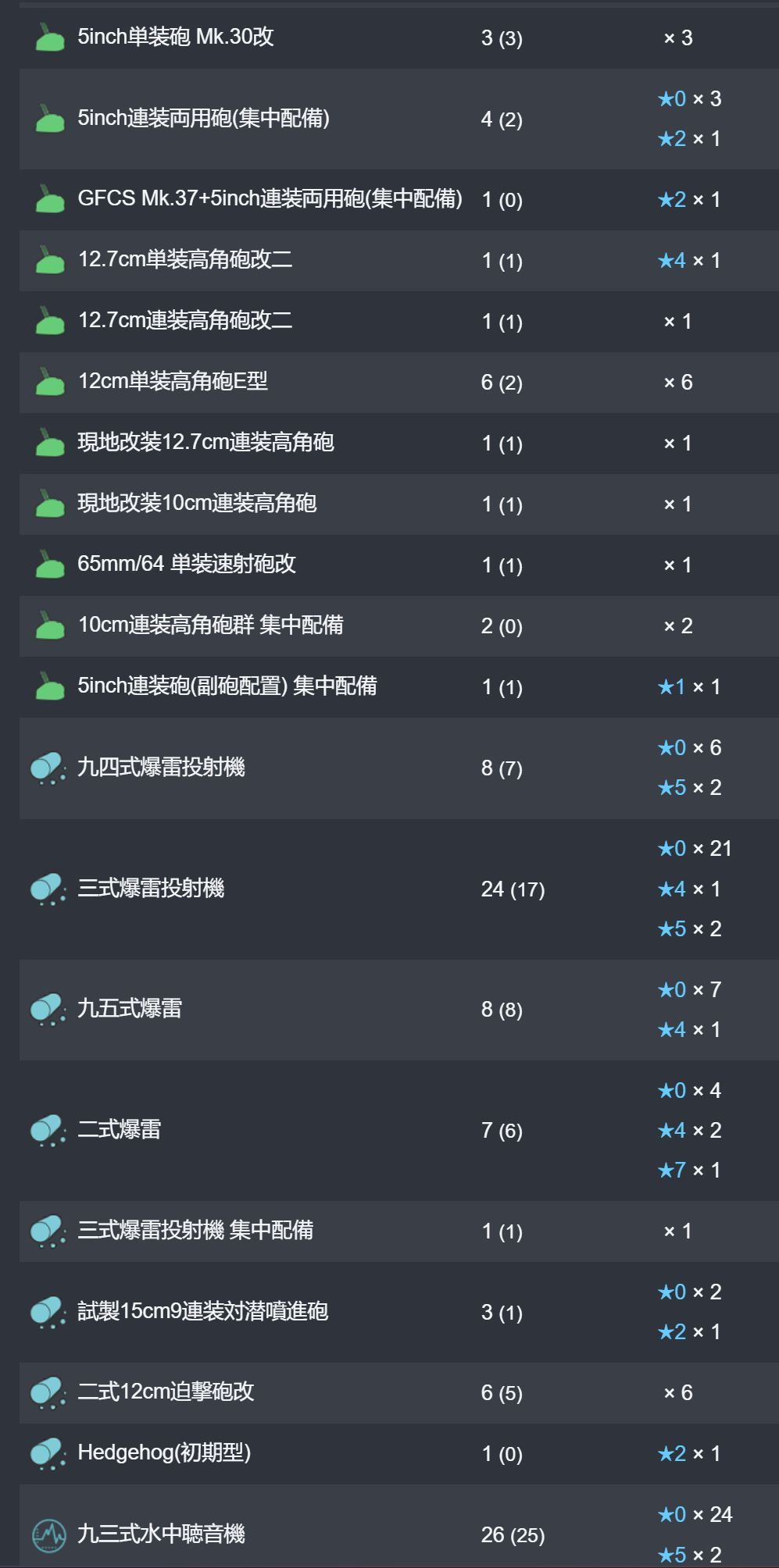Image resolution: width=779 pixels, height=1568 pixels.
Task: Click the depth charge icon for 三式爆雷投射機
Action: pyautogui.click(x=48, y=889)
